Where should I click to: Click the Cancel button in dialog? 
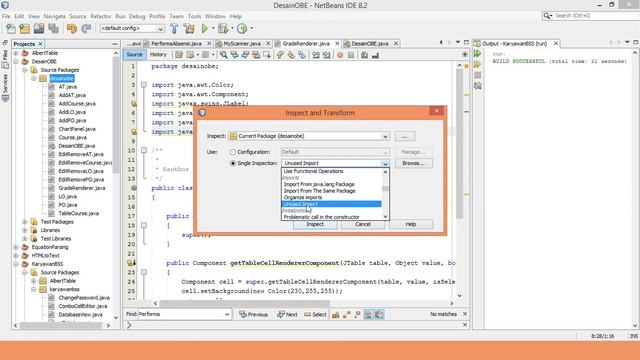pos(362,224)
